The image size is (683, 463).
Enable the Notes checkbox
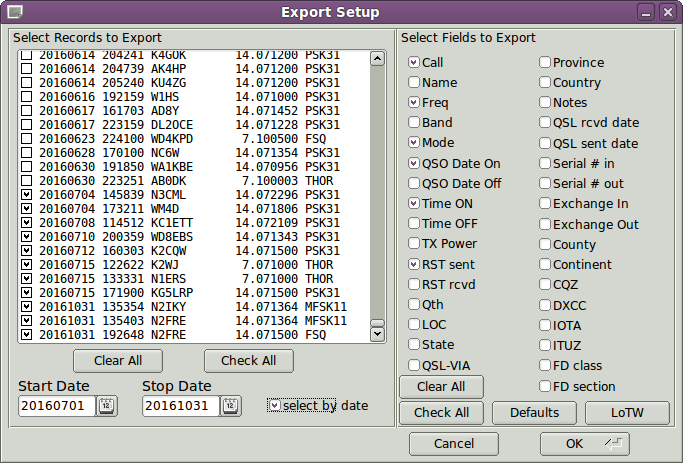coord(544,102)
